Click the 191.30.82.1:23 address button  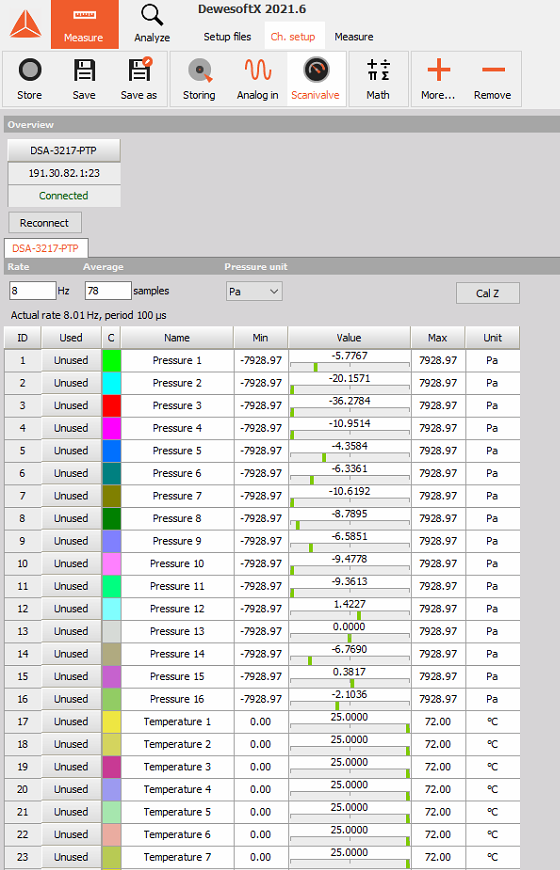click(x=64, y=173)
